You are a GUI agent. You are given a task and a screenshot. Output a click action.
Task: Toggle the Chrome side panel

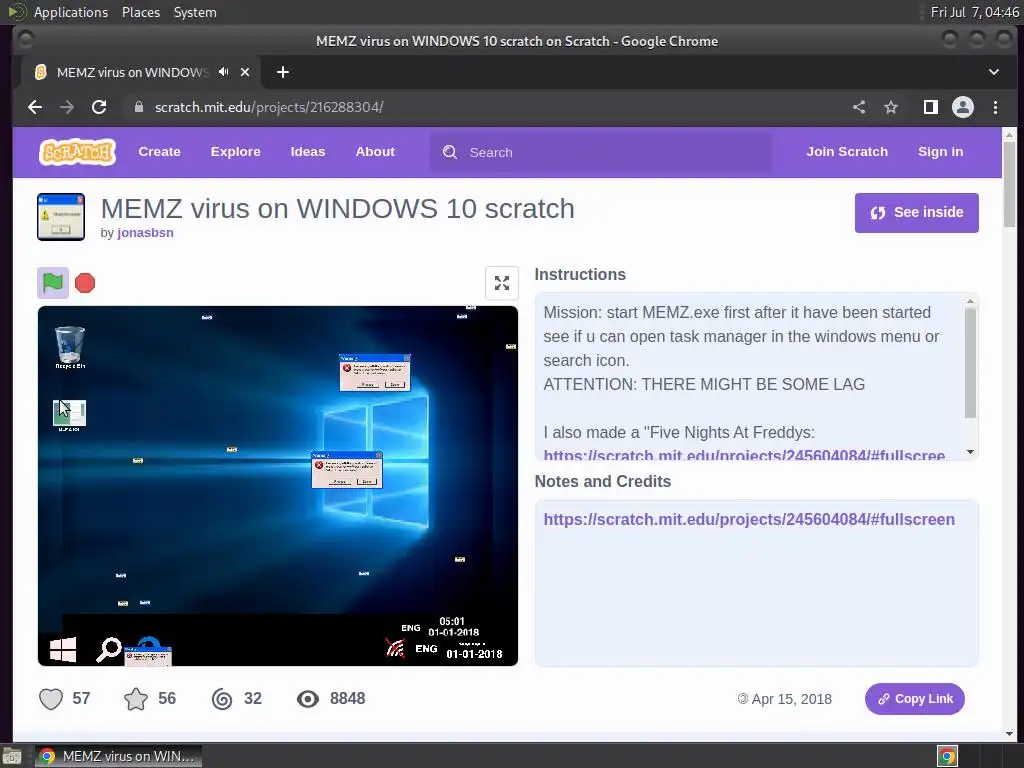click(931, 107)
